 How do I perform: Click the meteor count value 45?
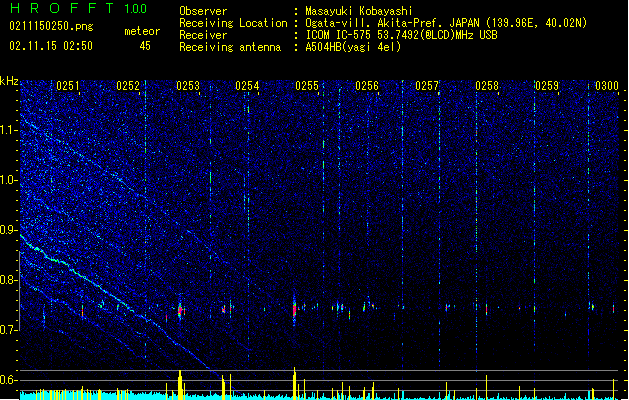(x=145, y=46)
